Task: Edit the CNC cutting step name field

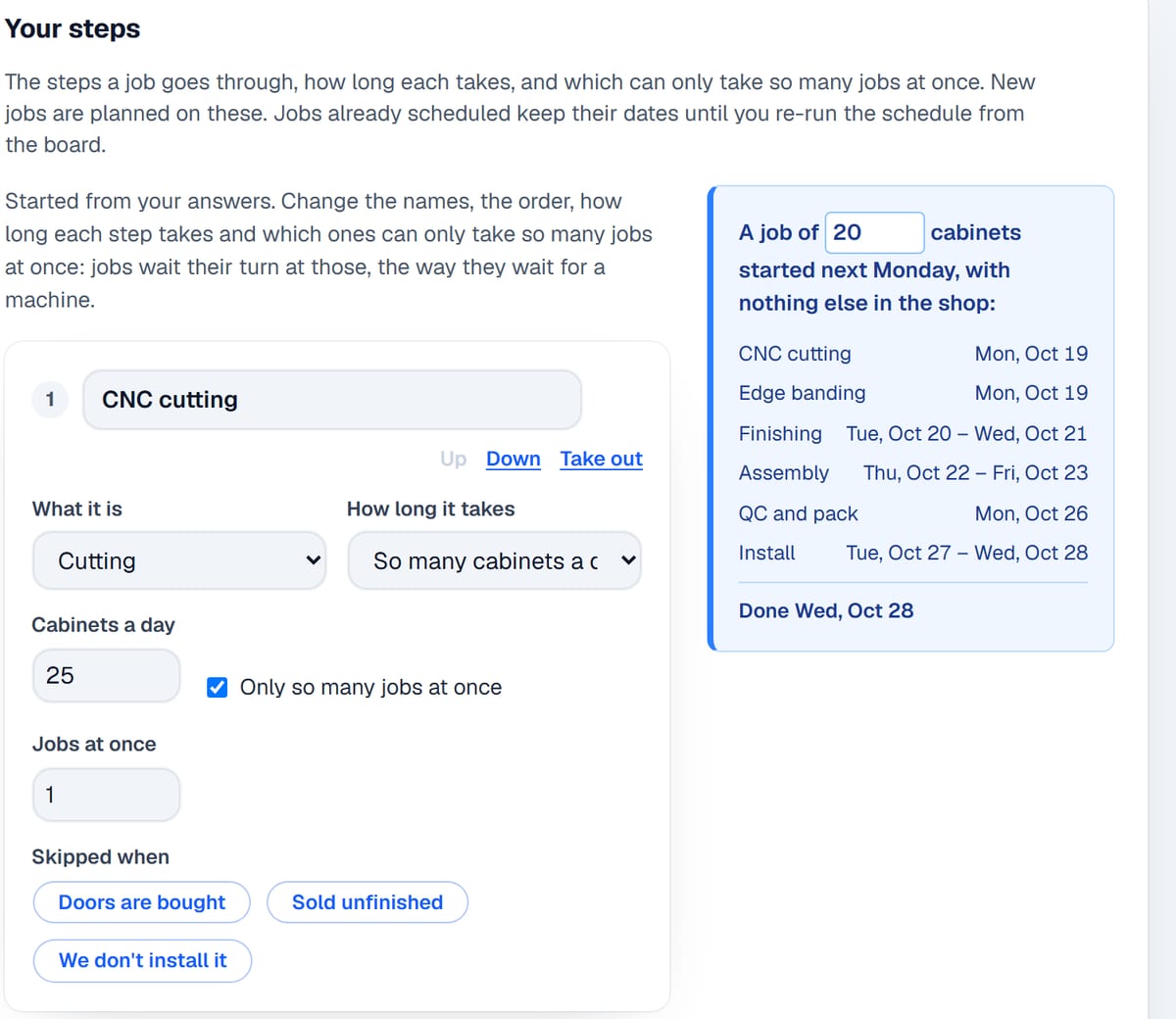Action: point(332,400)
